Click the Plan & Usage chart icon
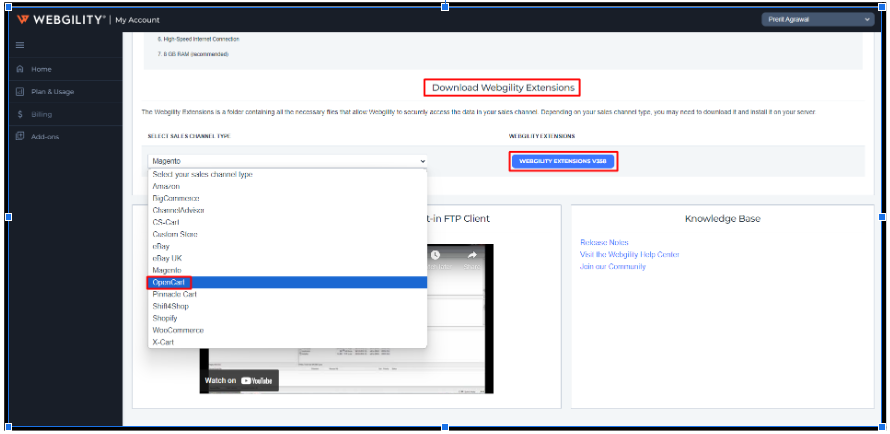Screen dimensions: 890x434 tap(20, 92)
